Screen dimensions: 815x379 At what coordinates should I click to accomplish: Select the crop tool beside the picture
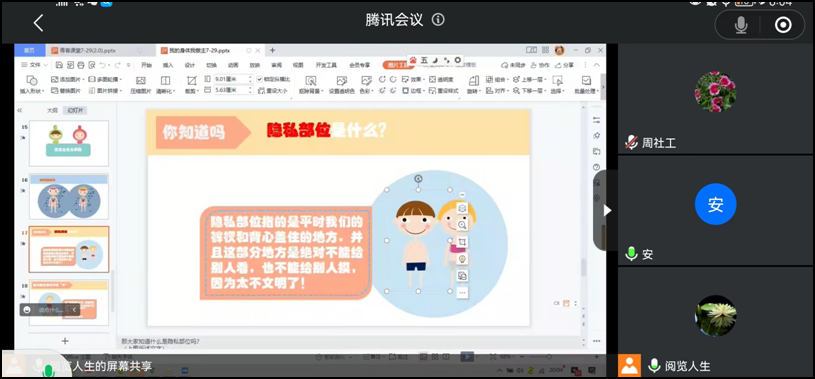pyautogui.click(x=462, y=242)
